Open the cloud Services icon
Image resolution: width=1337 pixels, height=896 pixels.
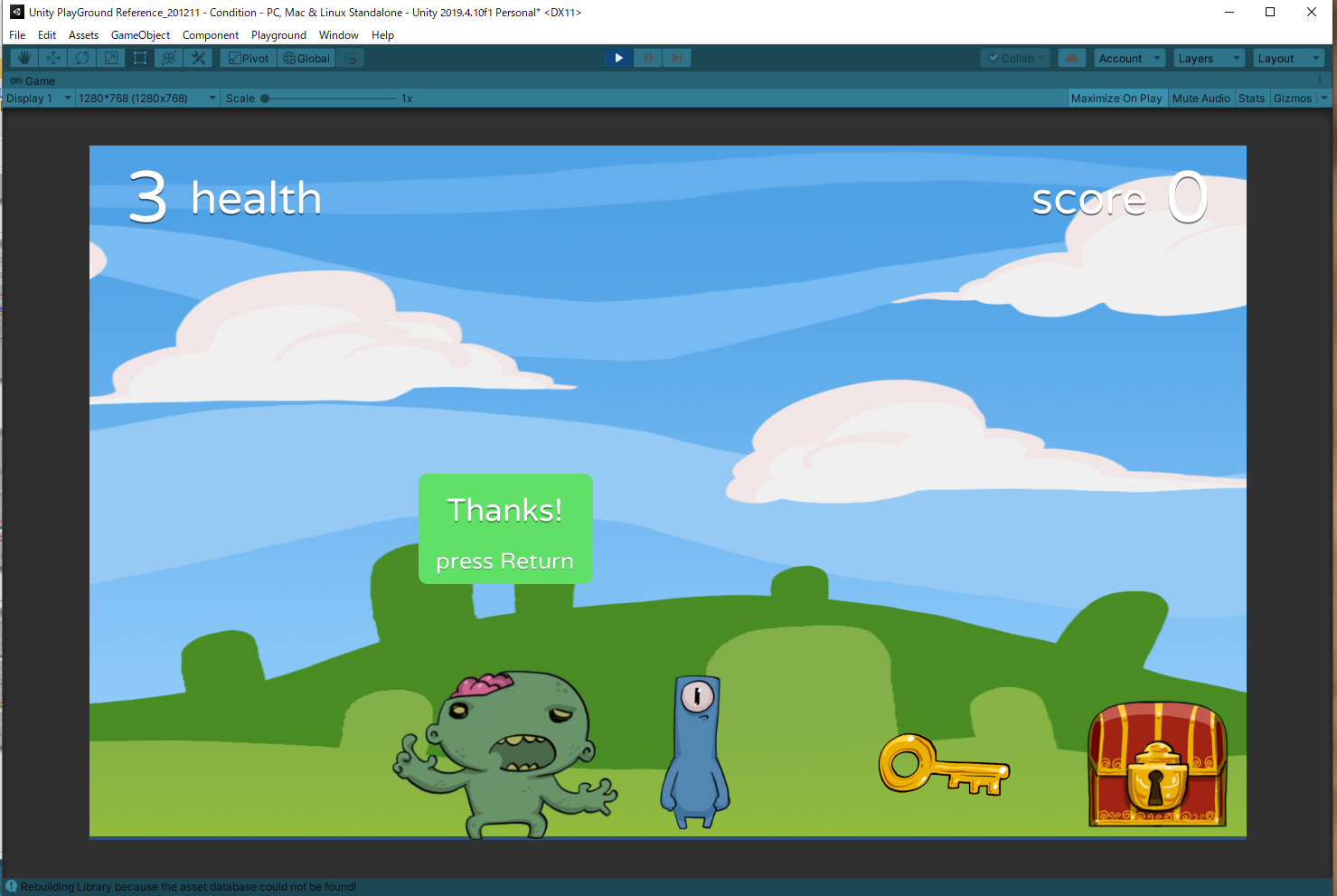tap(1071, 58)
